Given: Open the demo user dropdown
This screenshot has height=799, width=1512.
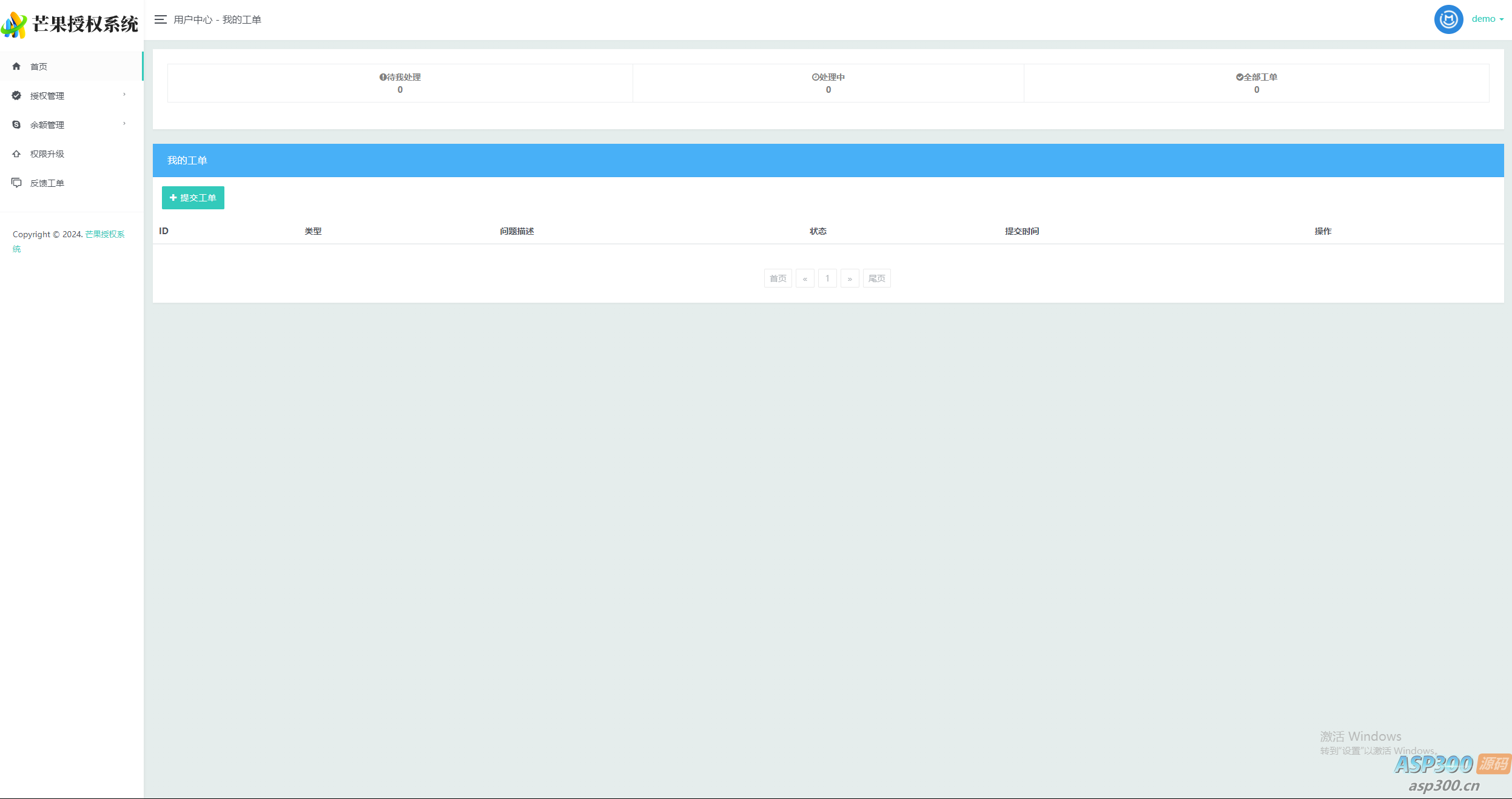Looking at the screenshot, I should pos(1487,19).
